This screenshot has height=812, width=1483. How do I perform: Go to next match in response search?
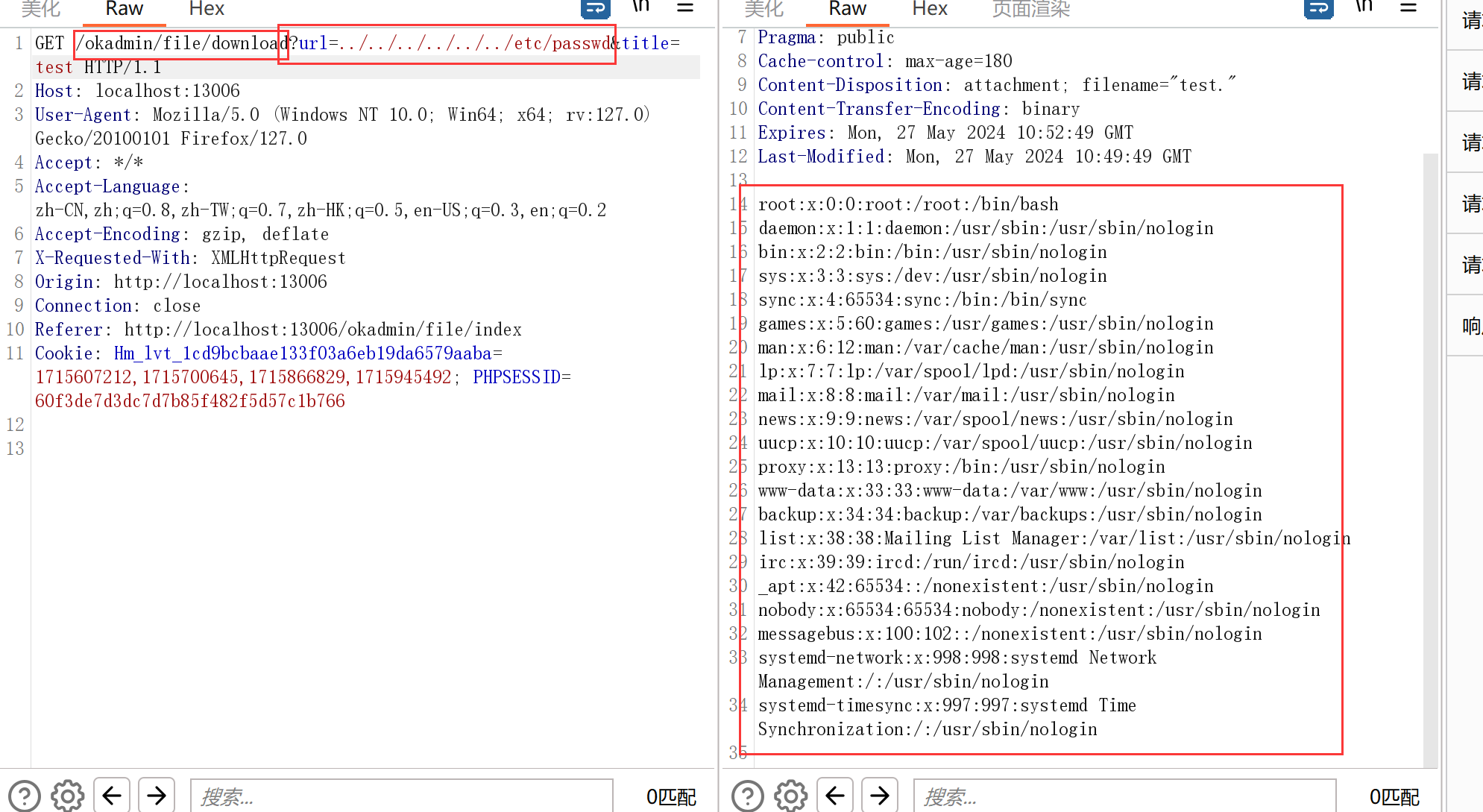tap(880, 796)
